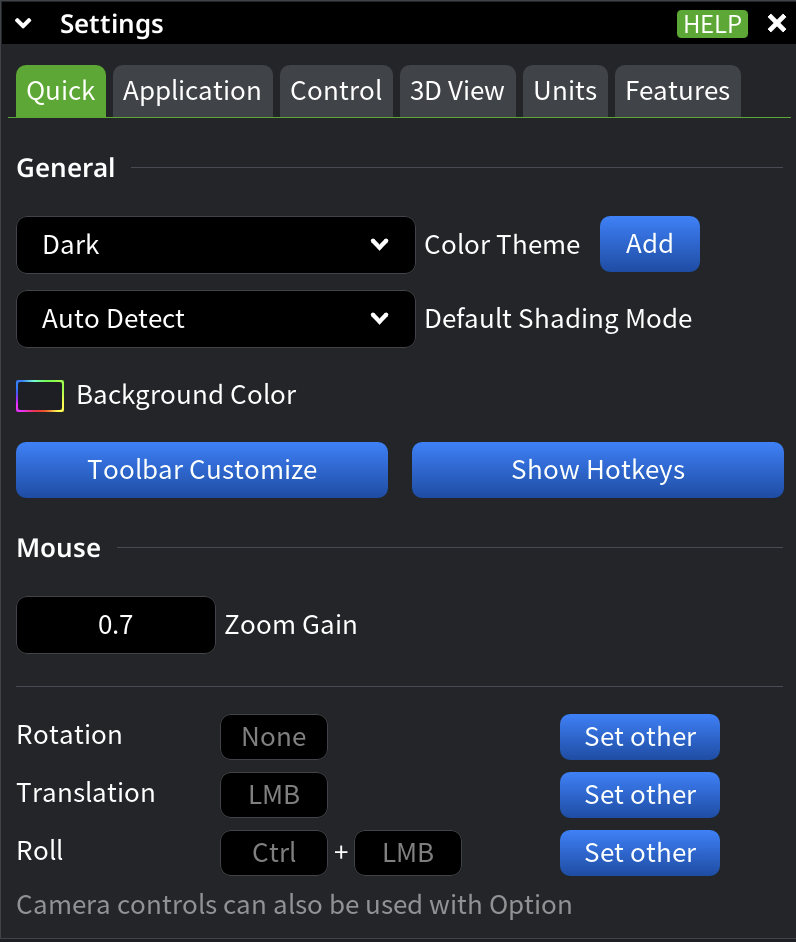Click Set other for Translation

click(x=639, y=794)
